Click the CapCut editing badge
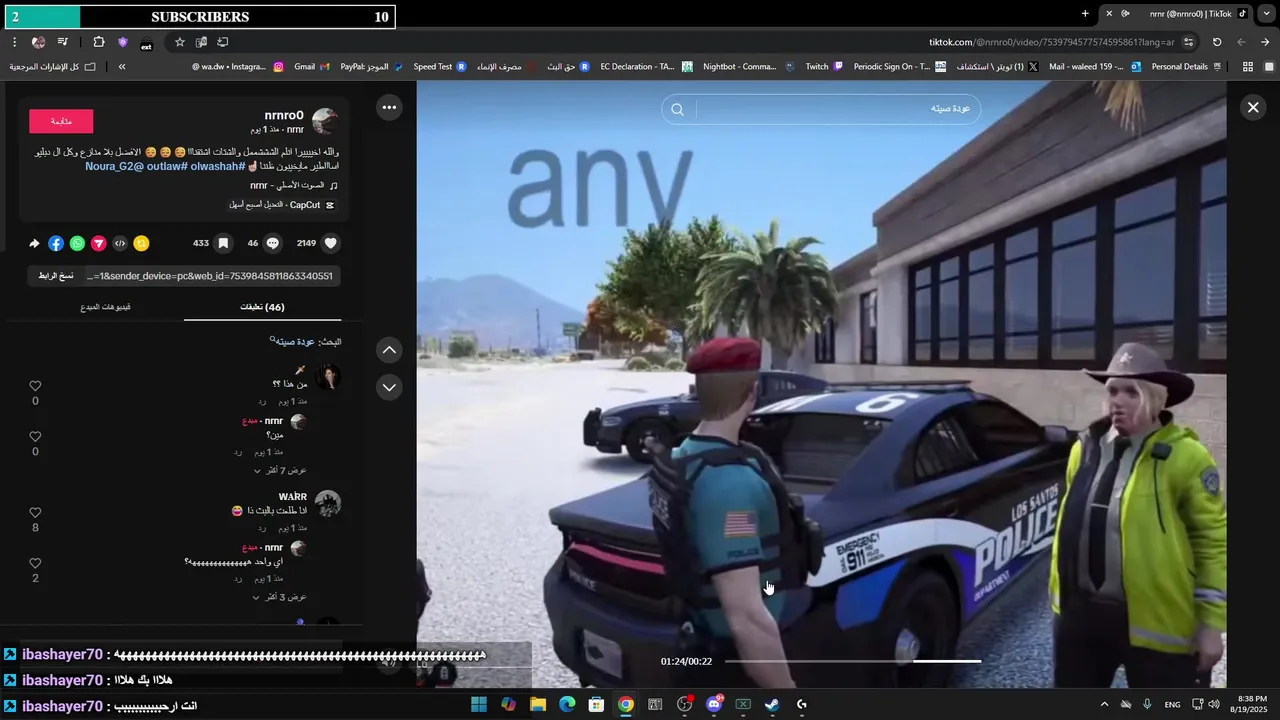1280x720 pixels. pos(282,205)
